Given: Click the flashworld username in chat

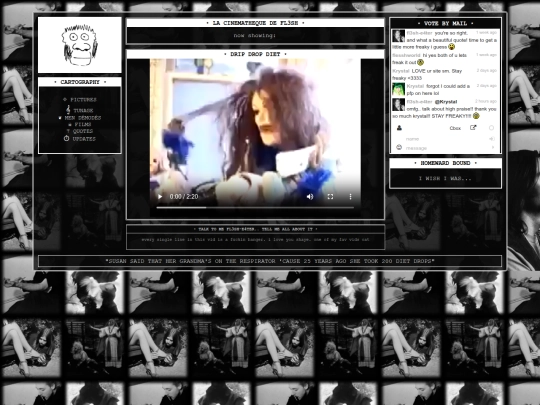Looking at the screenshot, I should click(406, 55).
